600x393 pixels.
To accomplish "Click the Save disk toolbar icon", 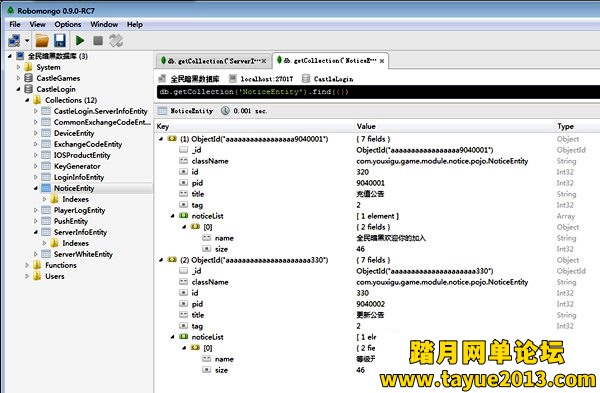I will click(x=60, y=40).
